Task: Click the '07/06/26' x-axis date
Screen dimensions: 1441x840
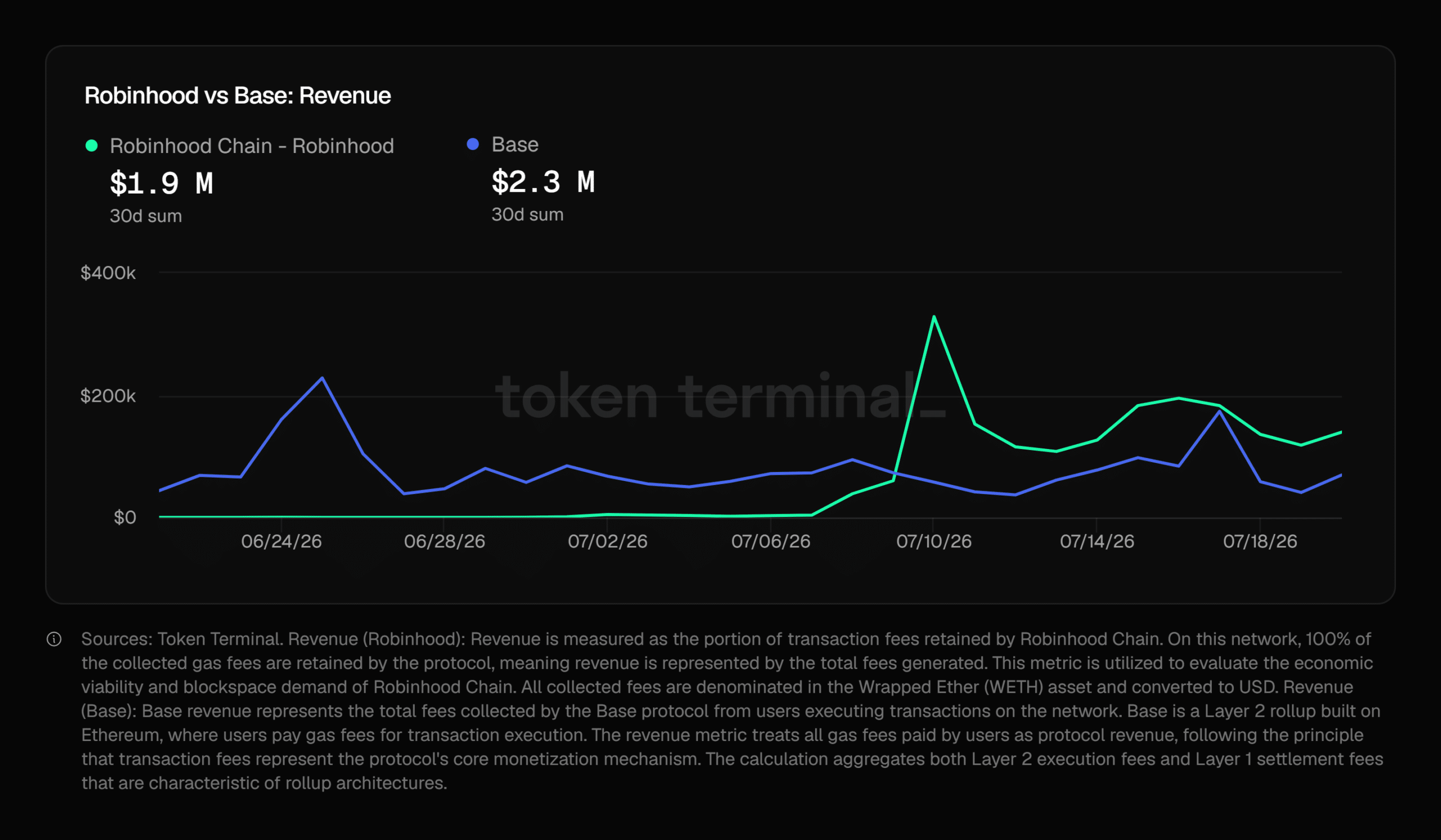Action: tap(771, 542)
